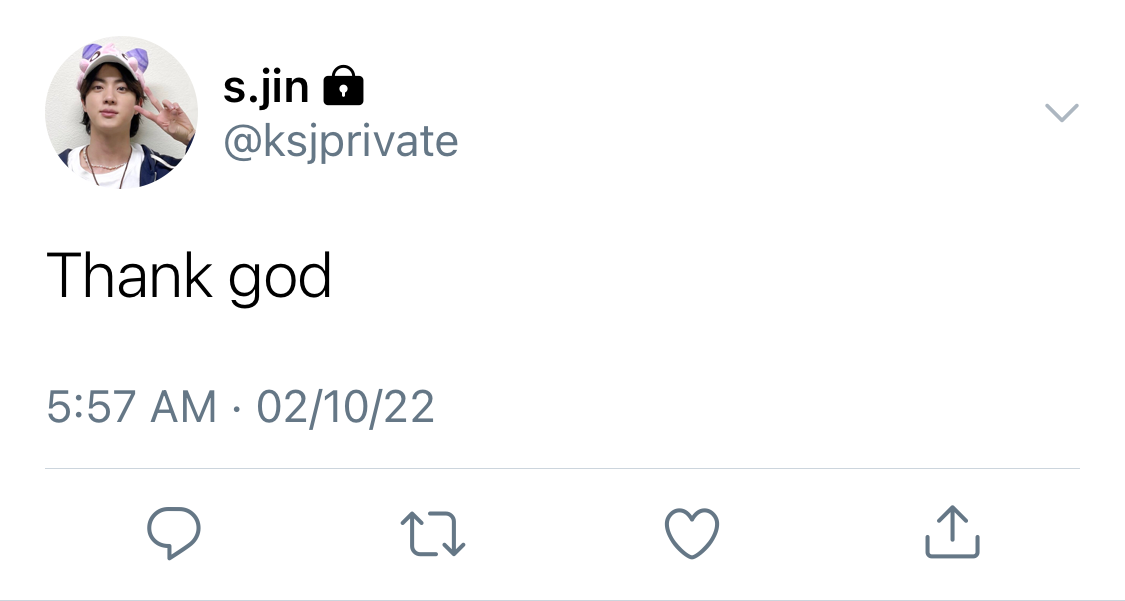The width and height of the screenshot is (1125, 601).
Task: Open the @ksjprivate handle
Action: (341, 141)
